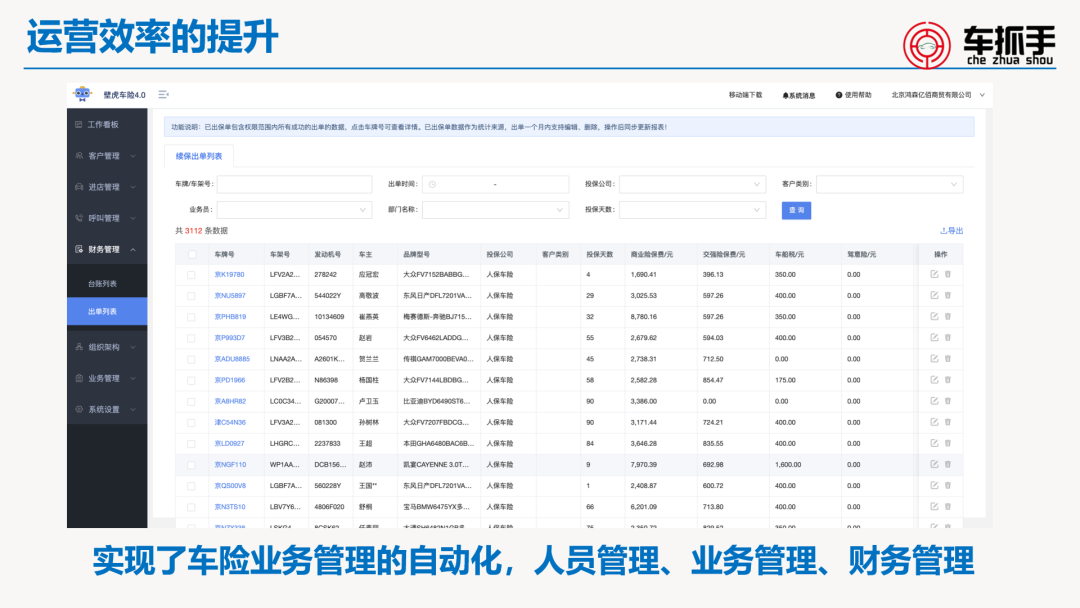Edit the 京K19780 row

(x=934, y=274)
